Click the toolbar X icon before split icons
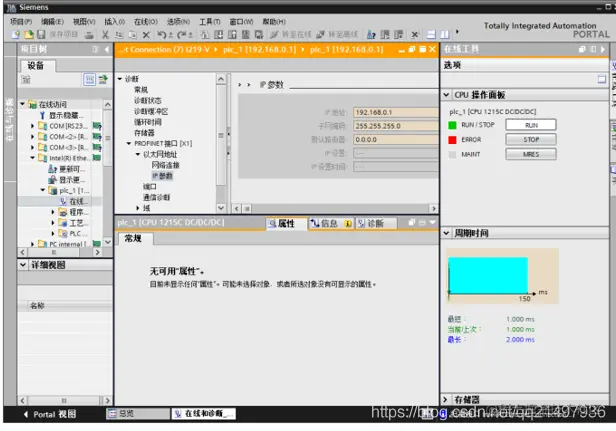The width and height of the screenshot is (616, 431). [414, 35]
